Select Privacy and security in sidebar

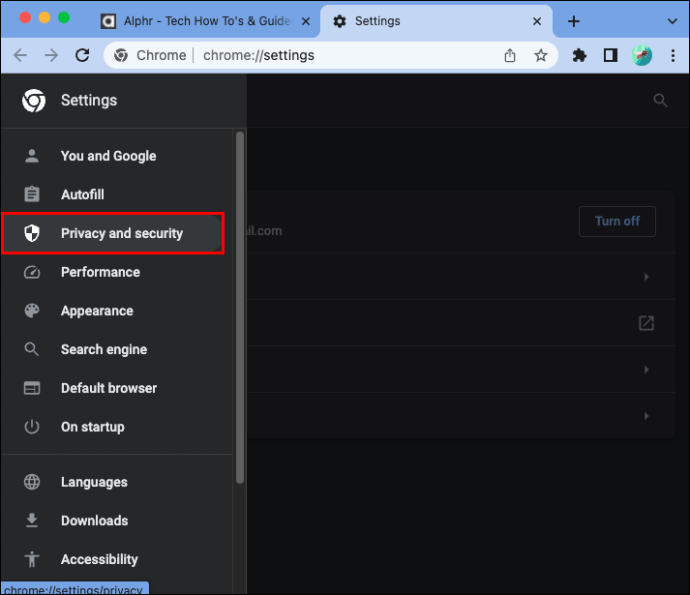click(113, 233)
